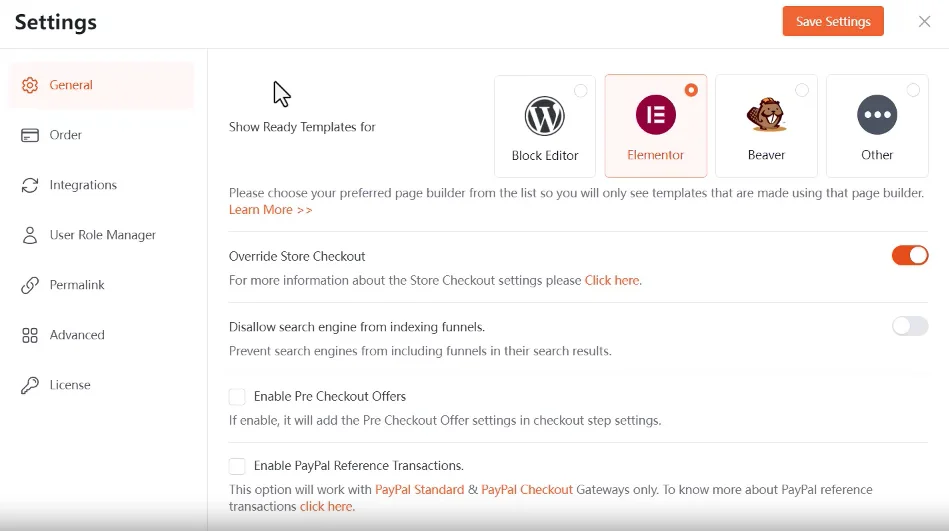Check Enable Pre Checkout Offers box

237,396
